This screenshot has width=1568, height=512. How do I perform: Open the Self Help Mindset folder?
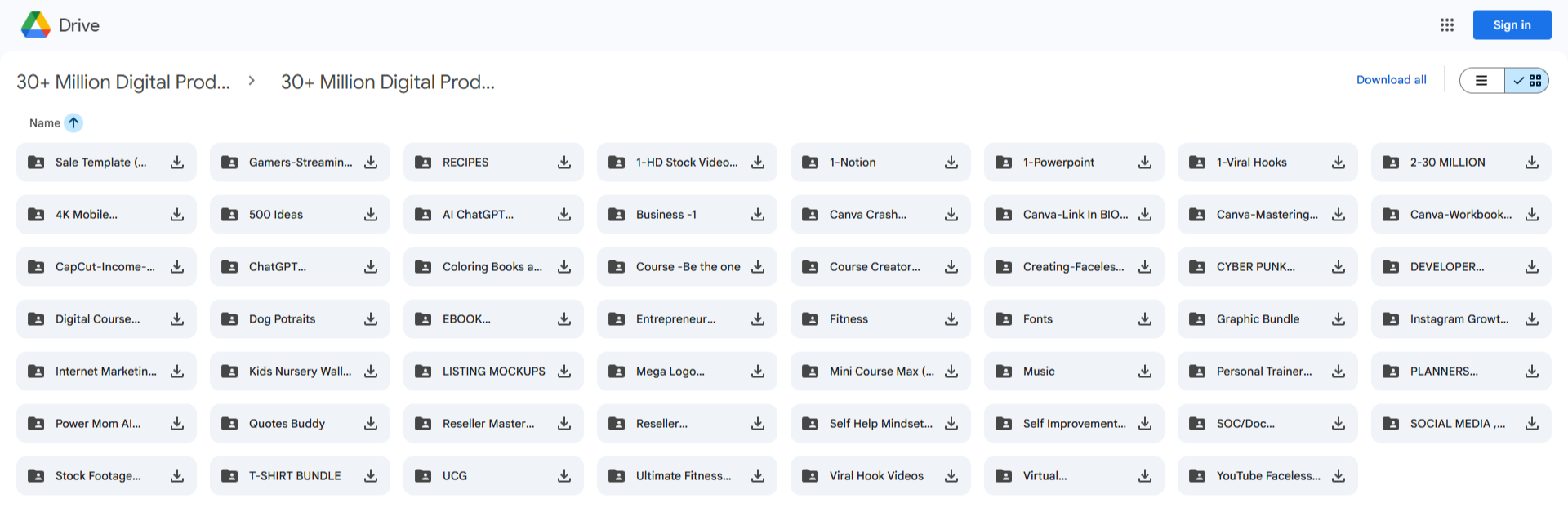click(880, 424)
